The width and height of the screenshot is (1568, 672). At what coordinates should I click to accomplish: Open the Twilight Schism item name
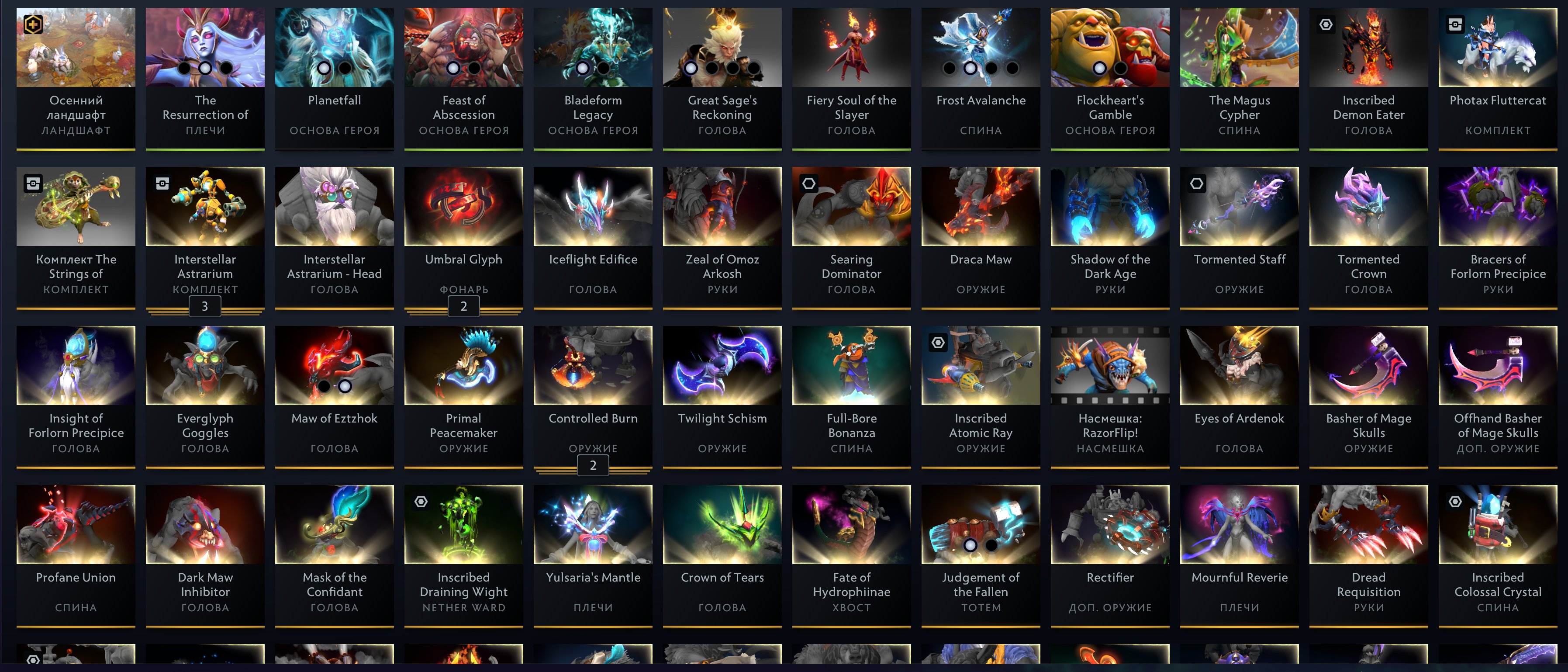tap(722, 419)
